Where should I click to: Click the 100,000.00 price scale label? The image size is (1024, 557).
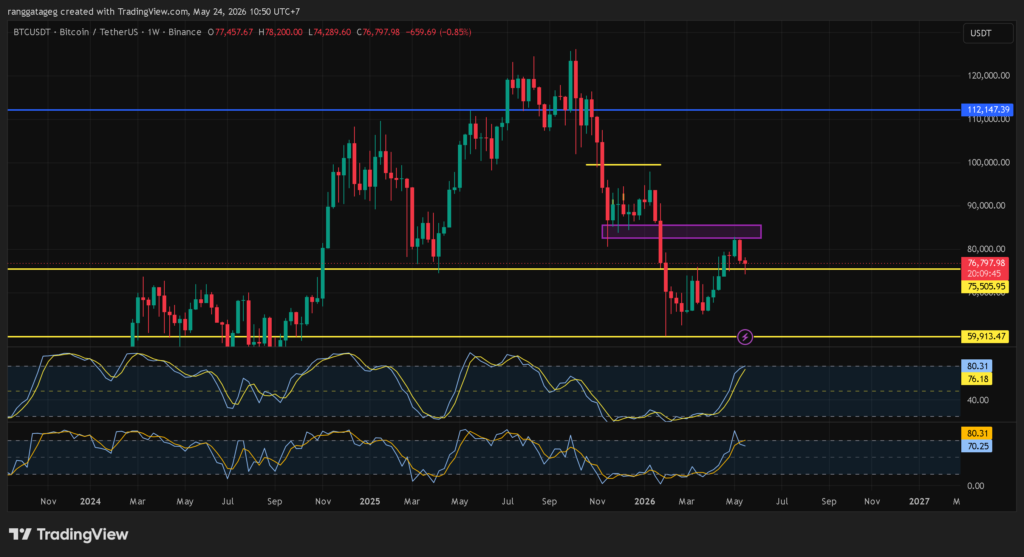point(988,163)
